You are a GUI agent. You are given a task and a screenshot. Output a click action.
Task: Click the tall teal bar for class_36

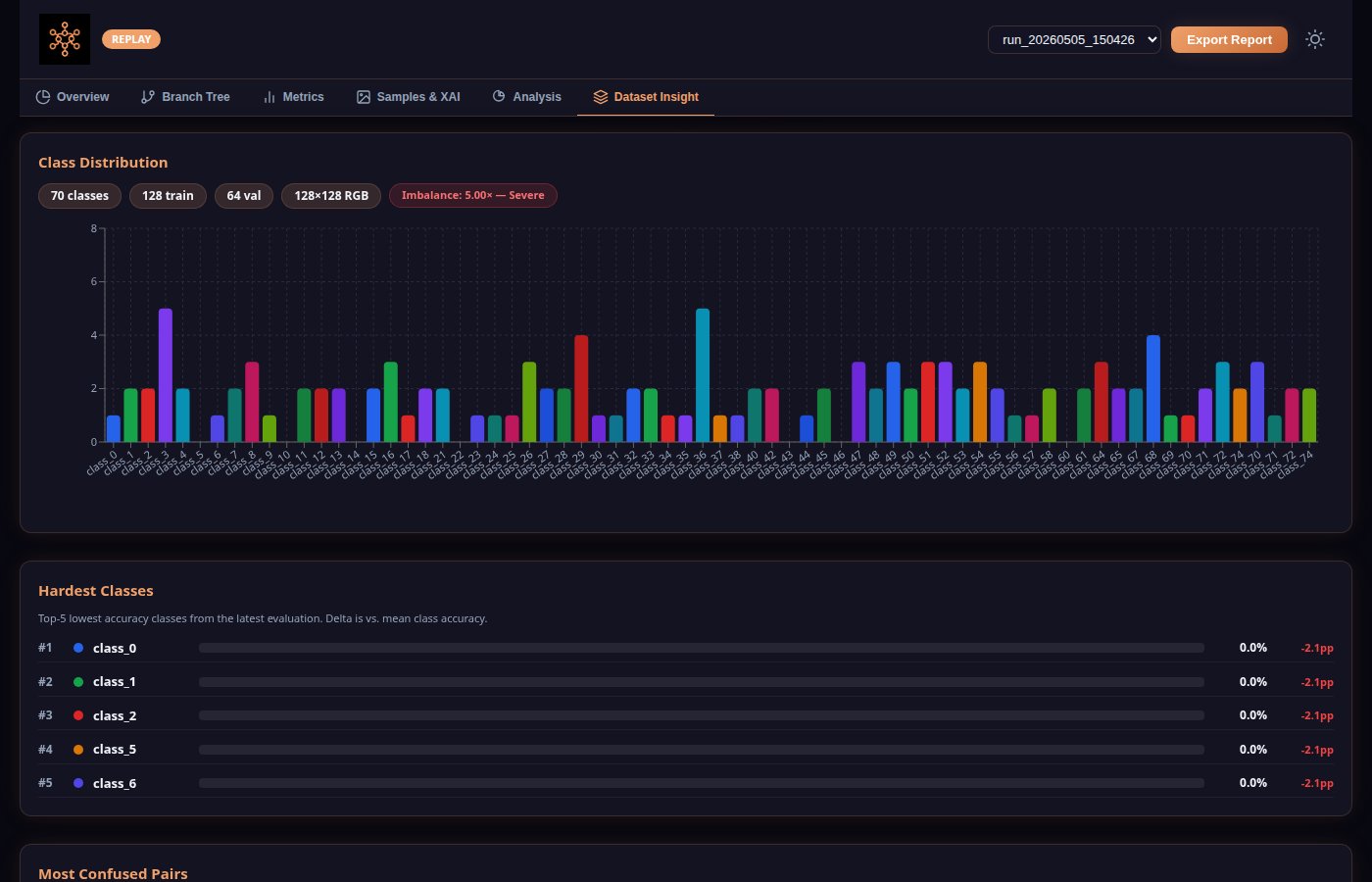coord(703,375)
